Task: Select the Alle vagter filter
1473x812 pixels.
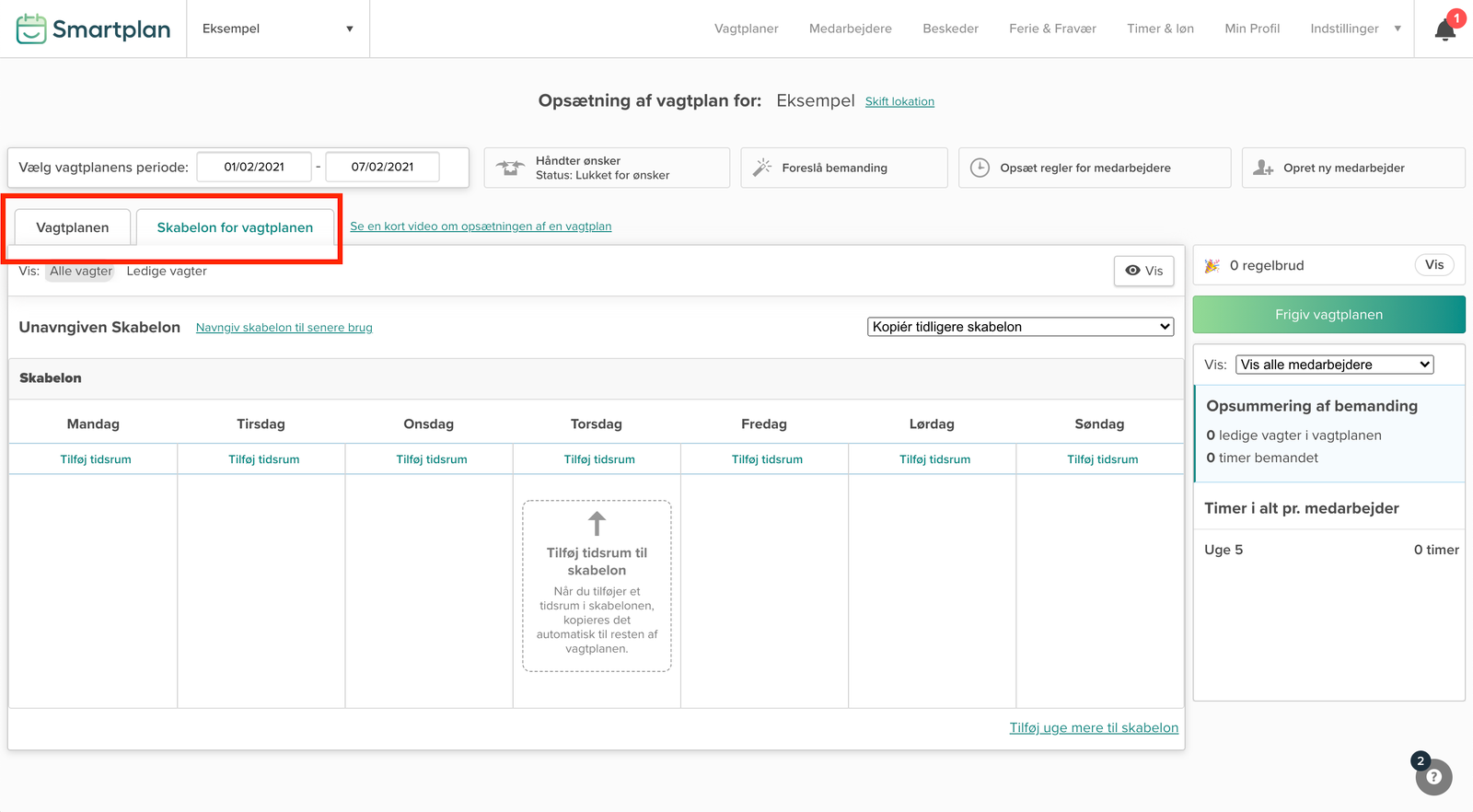Action: click(x=81, y=271)
